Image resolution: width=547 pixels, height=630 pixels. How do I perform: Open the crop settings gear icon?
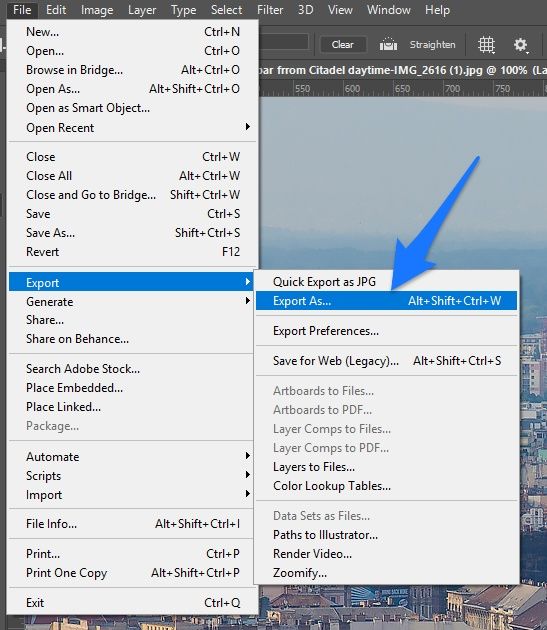click(x=521, y=45)
